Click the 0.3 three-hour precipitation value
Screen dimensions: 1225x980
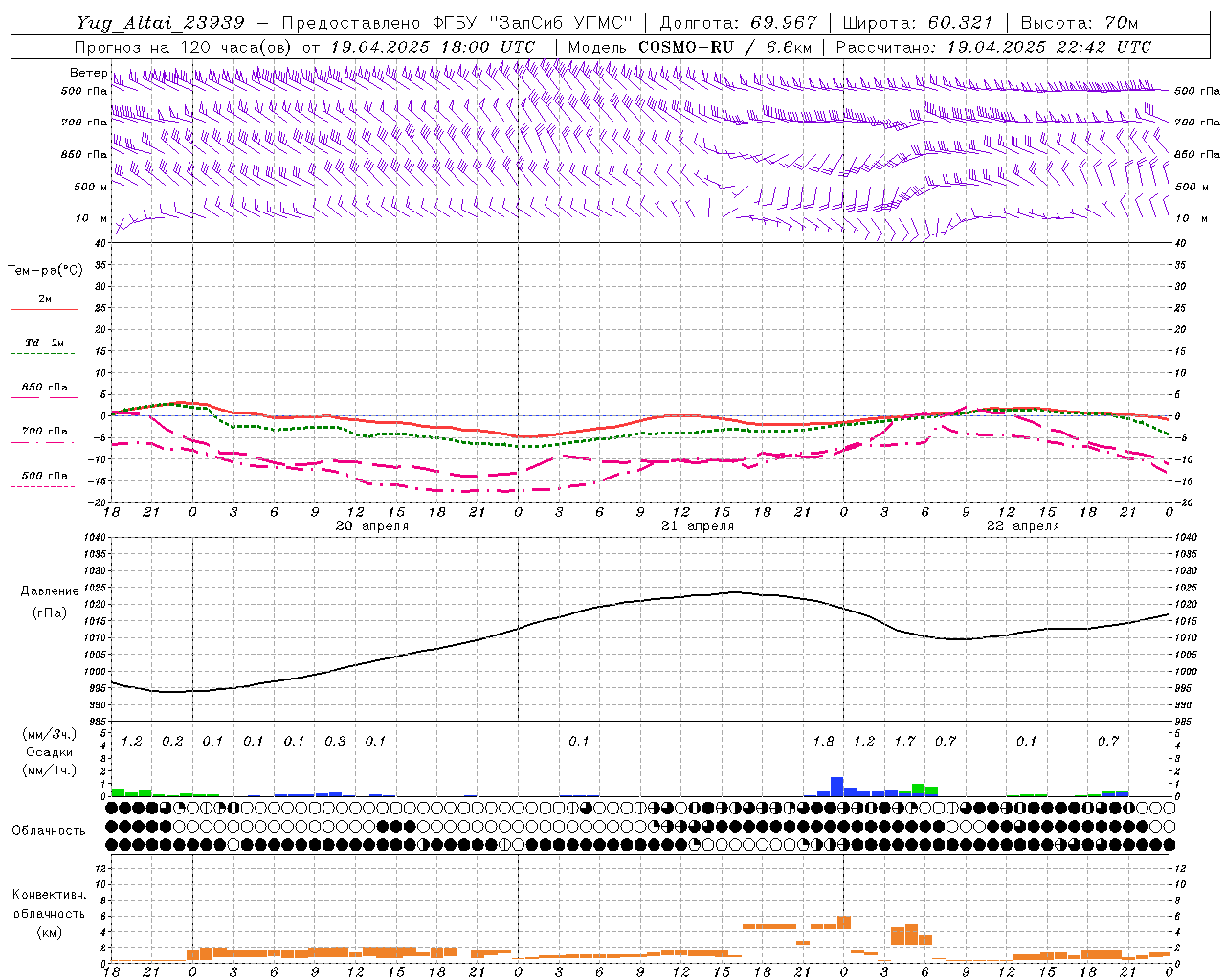coord(335,742)
